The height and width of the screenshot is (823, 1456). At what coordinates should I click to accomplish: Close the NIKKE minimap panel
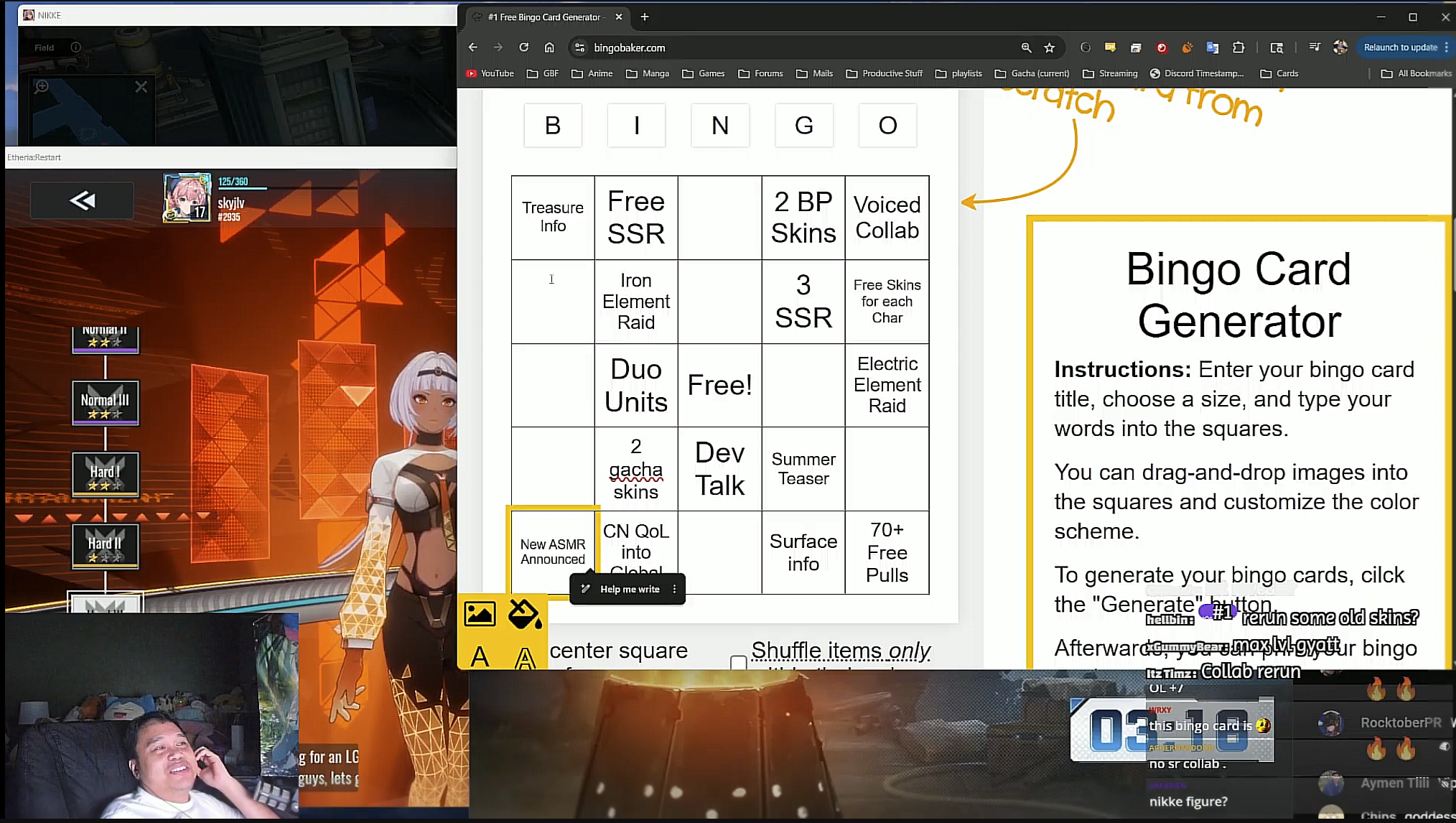(141, 87)
